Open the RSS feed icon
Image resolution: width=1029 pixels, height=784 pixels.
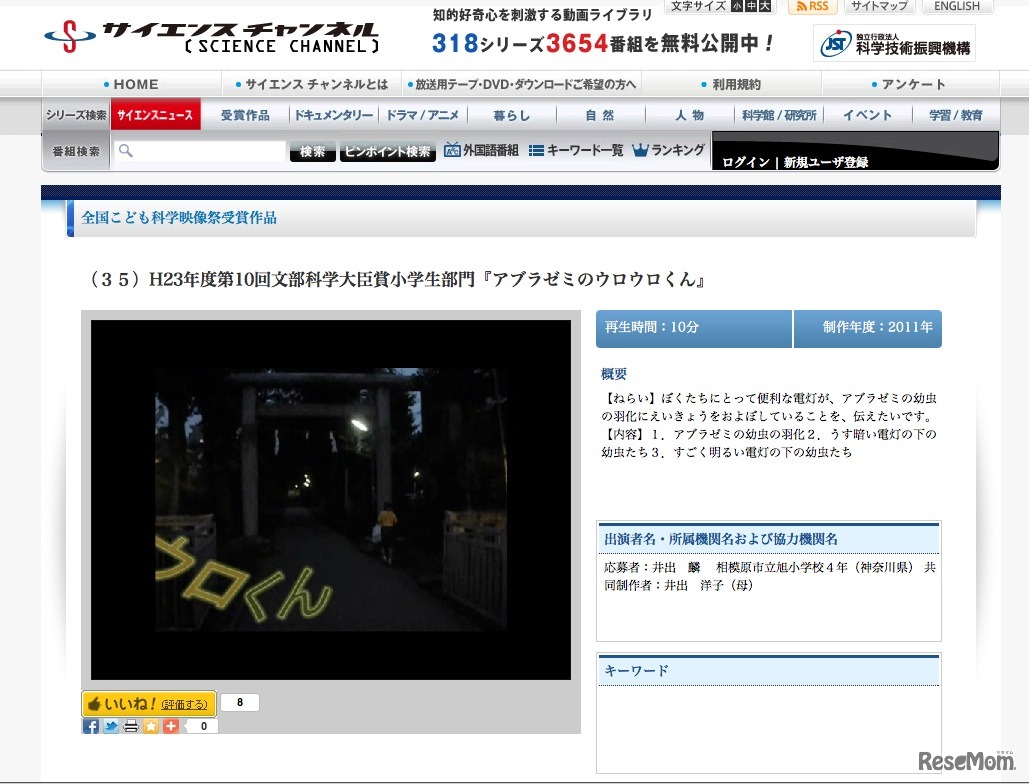coord(812,7)
